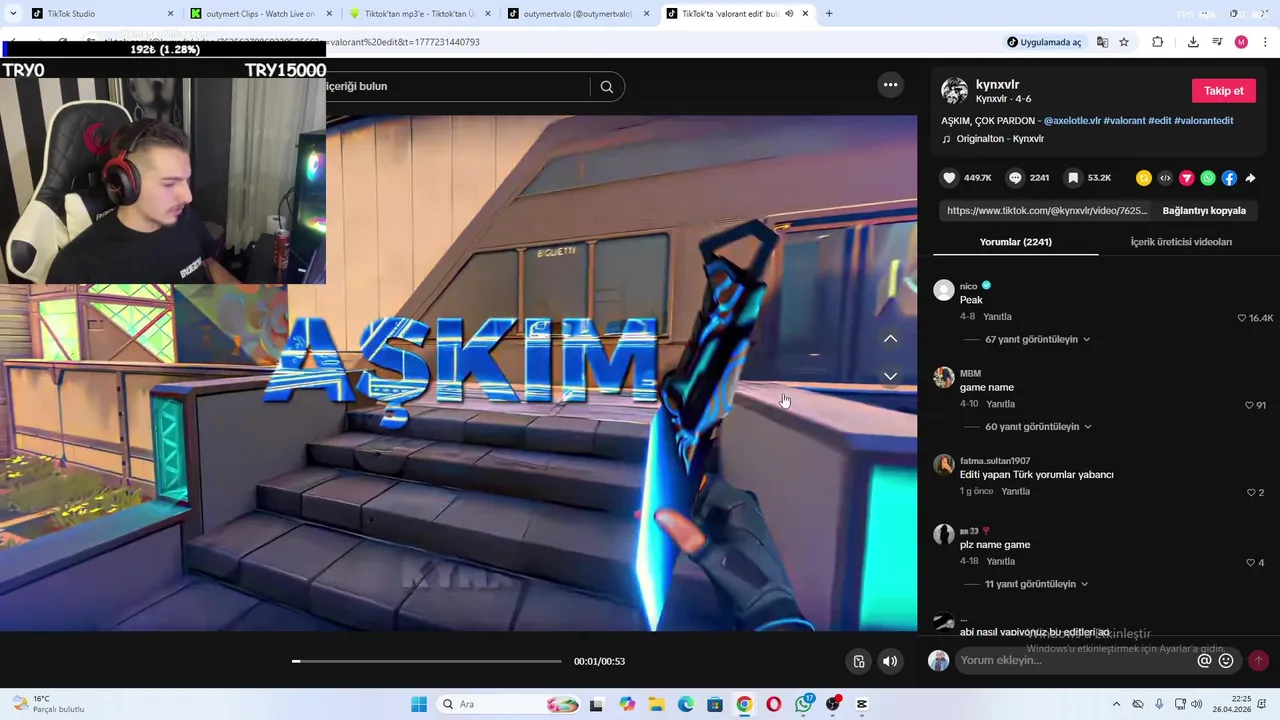Viewport: 1280px width, 720px height.
Task: Open Chrome translate icon in address bar
Action: (1102, 42)
